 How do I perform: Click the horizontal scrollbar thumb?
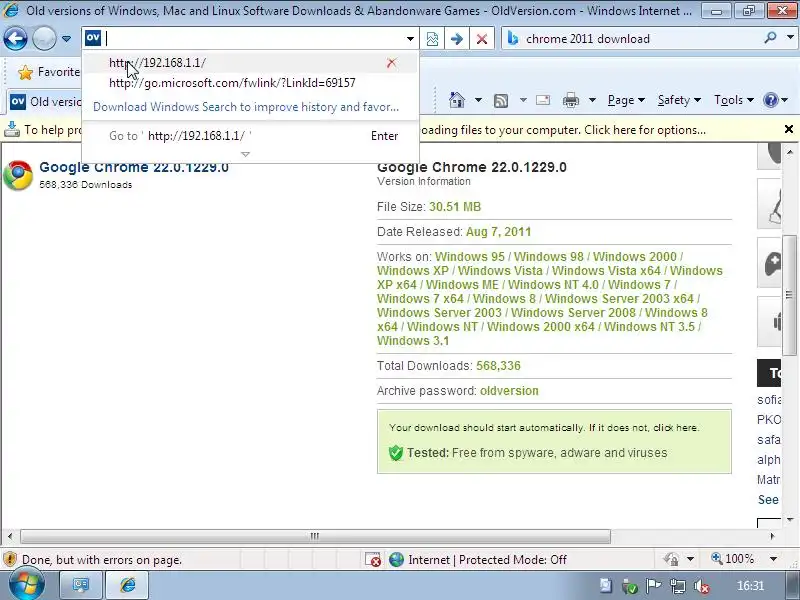tap(315, 536)
